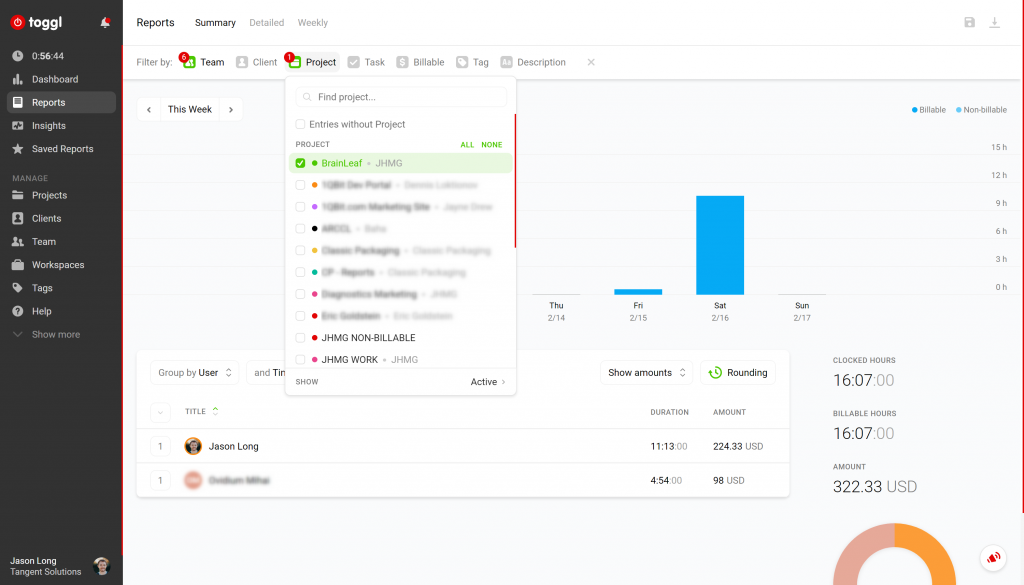Viewport: 1024px width, 585px height.
Task: Check the JHMG NON-BILLABLE project checkbox
Action: 300,338
